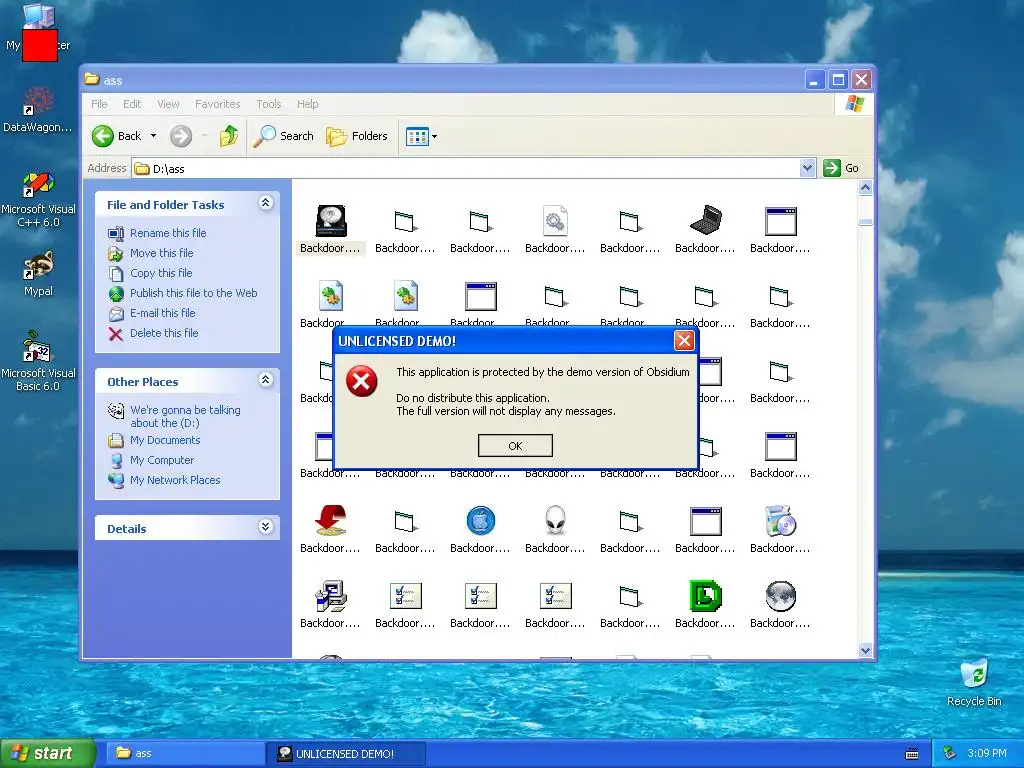Open Microsoft Visual C++ 6.0 desktop shortcut
Image resolution: width=1024 pixels, height=768 pixels.
[x=38, y=199]
